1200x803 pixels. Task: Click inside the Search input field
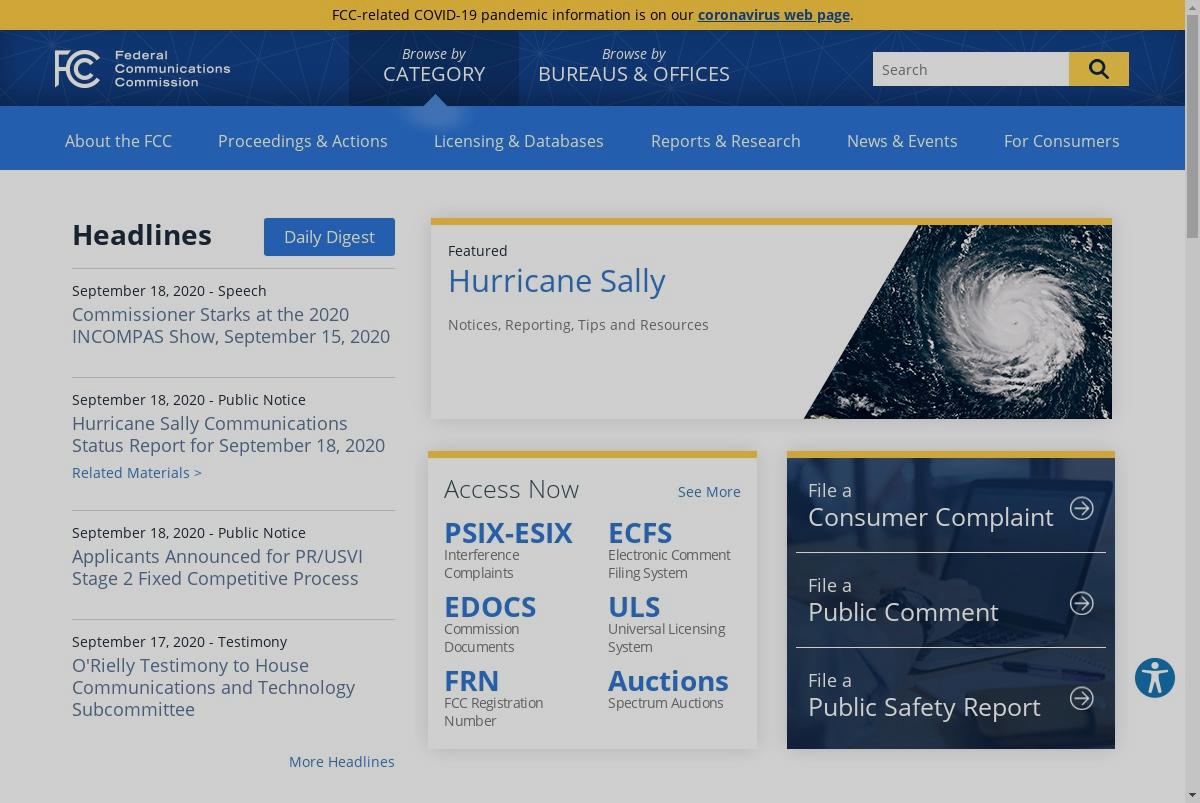(x=971, y=69)
